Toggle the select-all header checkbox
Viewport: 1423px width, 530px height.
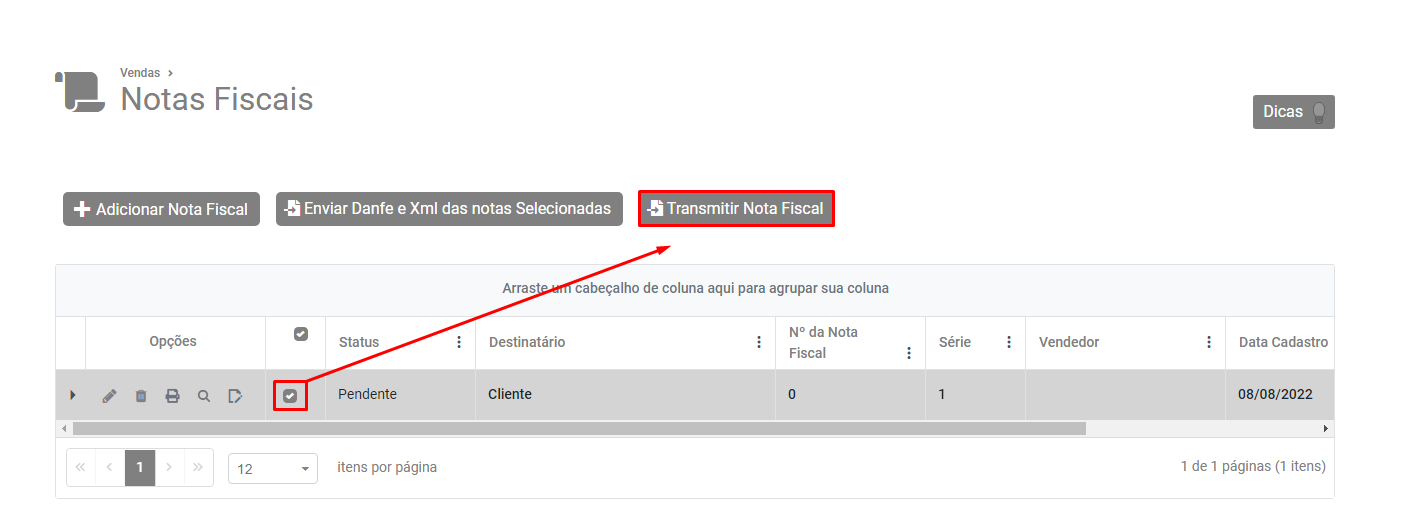click(301, 334)
